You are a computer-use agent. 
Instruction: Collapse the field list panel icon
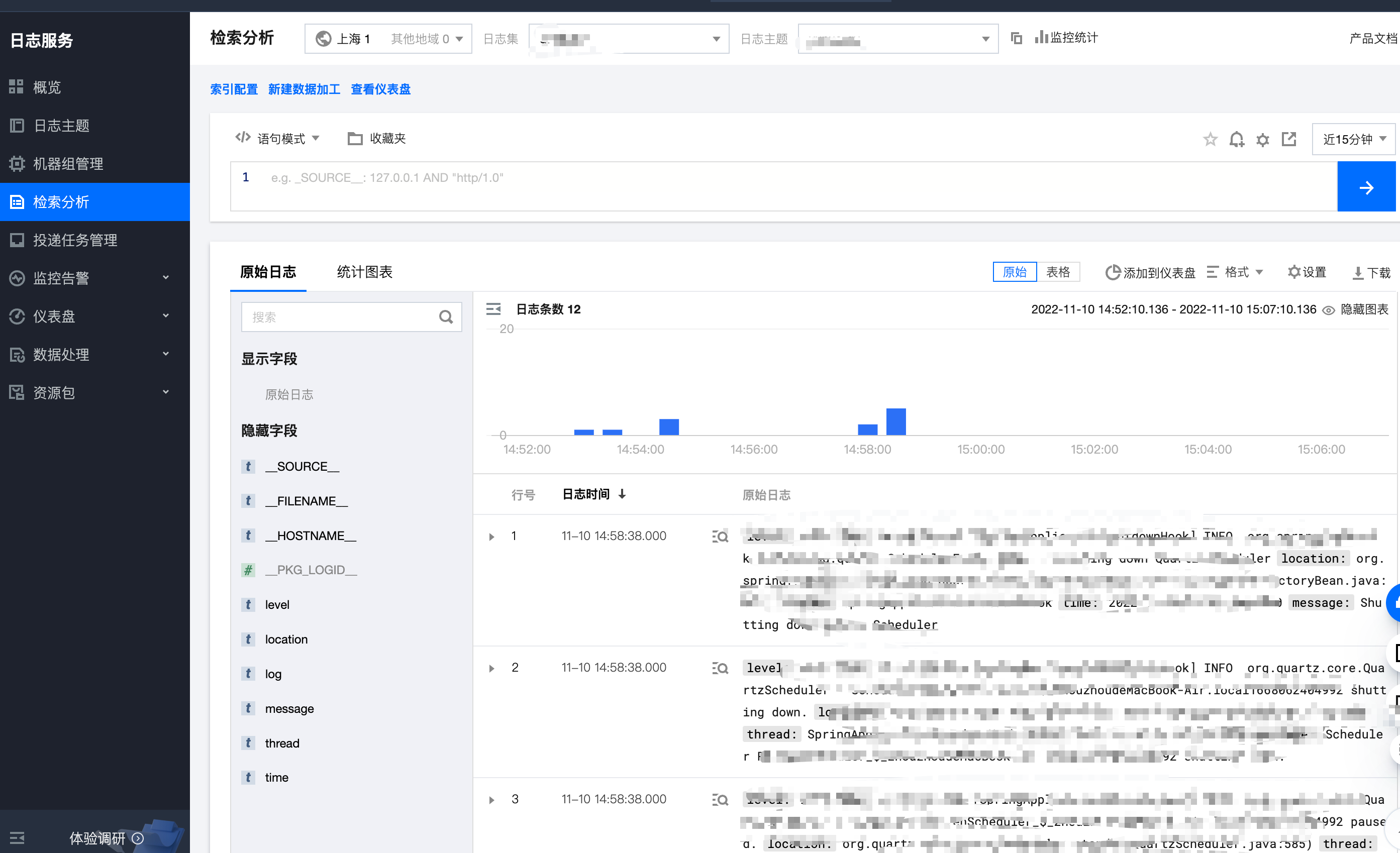tap(493, 309)
